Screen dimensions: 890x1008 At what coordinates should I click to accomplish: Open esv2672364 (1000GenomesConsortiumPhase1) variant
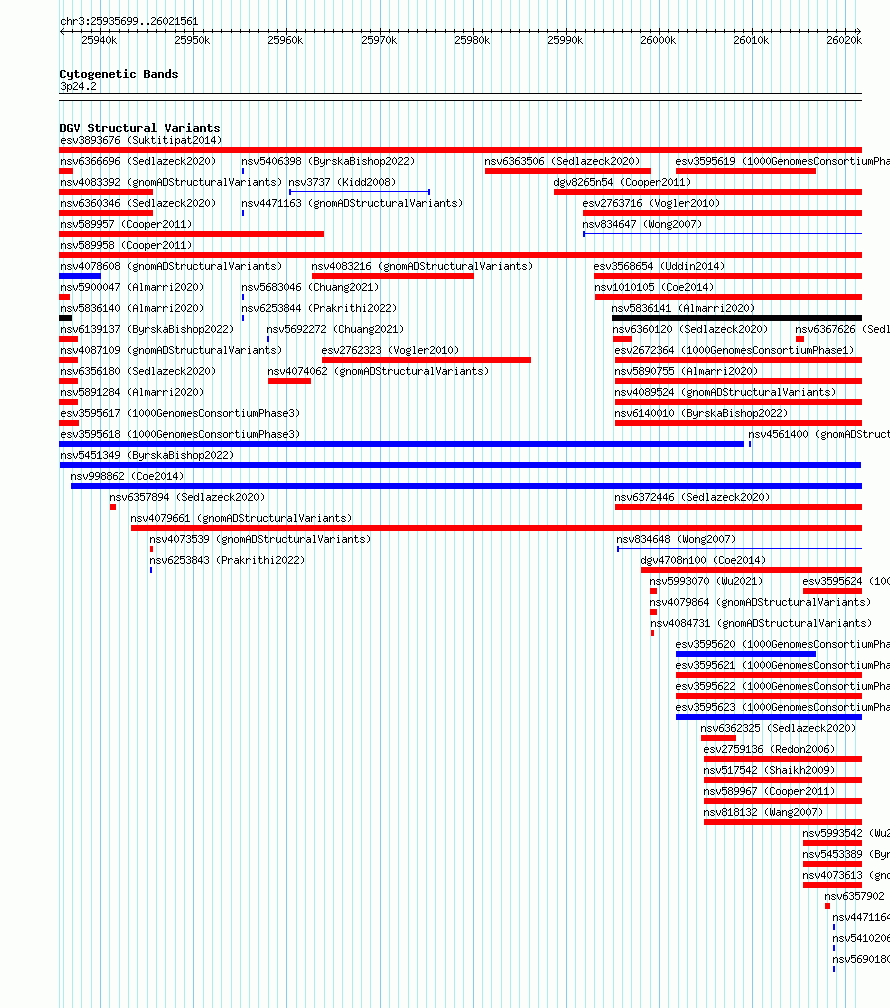click(734, 350)
